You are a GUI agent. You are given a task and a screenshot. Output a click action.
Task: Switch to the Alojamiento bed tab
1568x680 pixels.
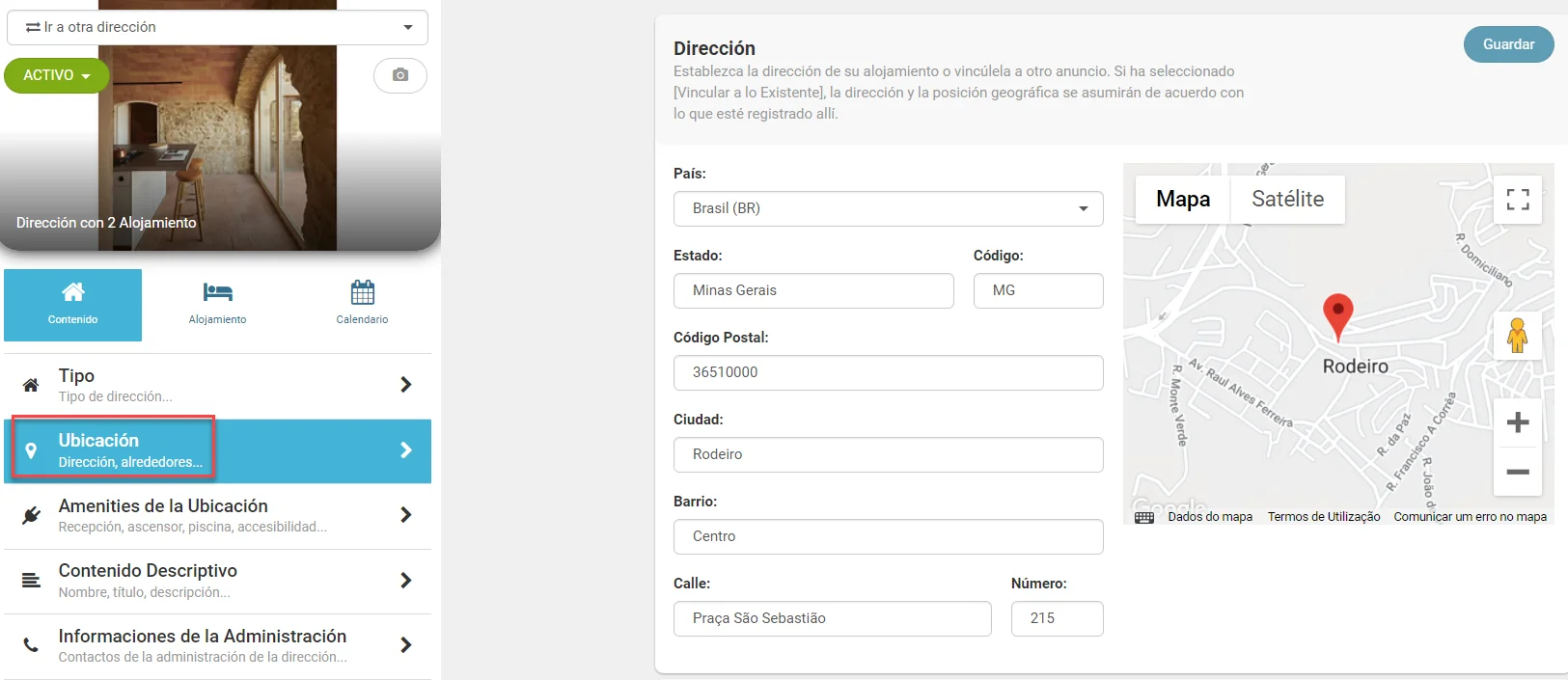[217, 304]
